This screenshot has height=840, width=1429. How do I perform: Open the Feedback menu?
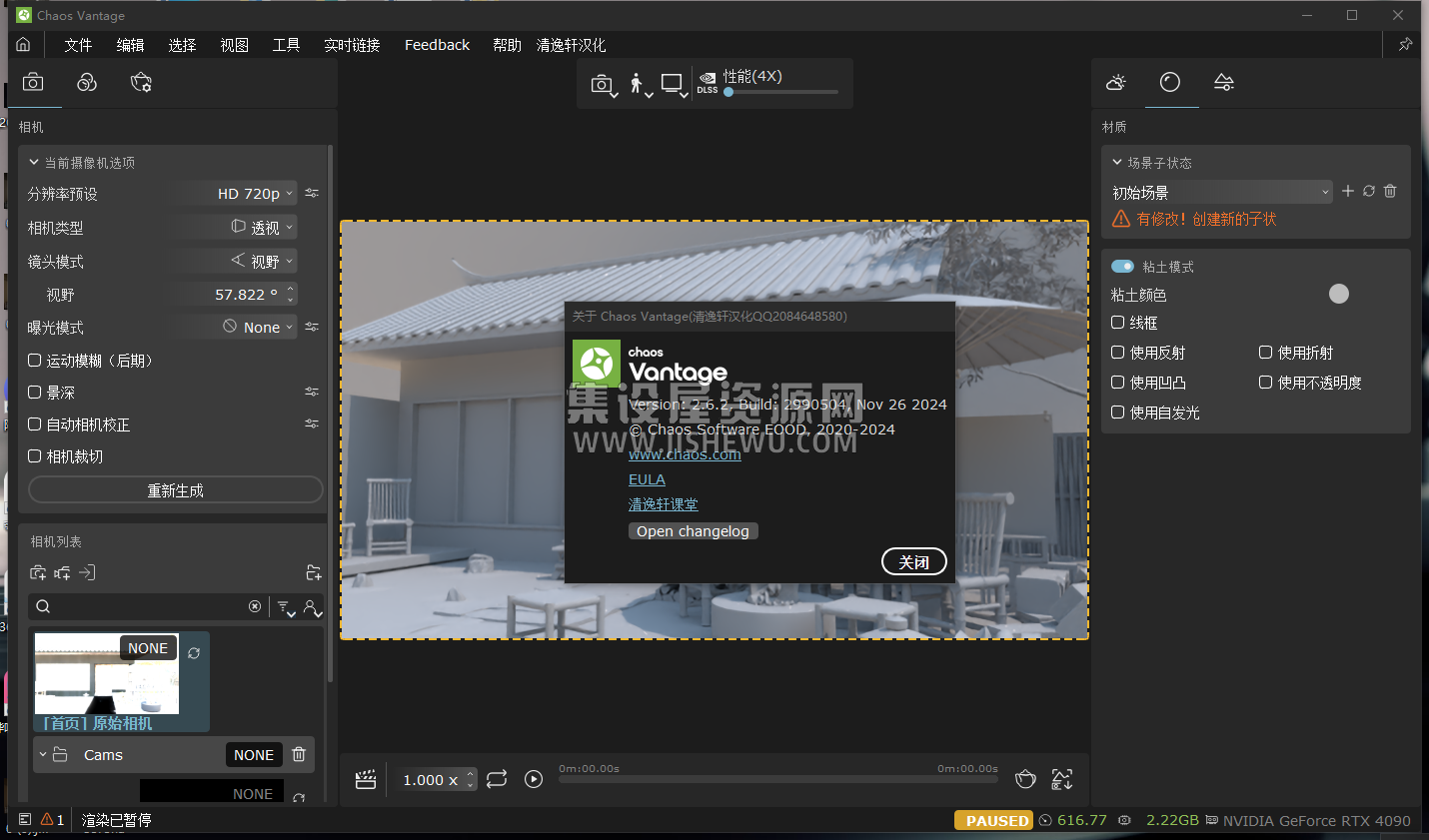(x=437, y=45)
